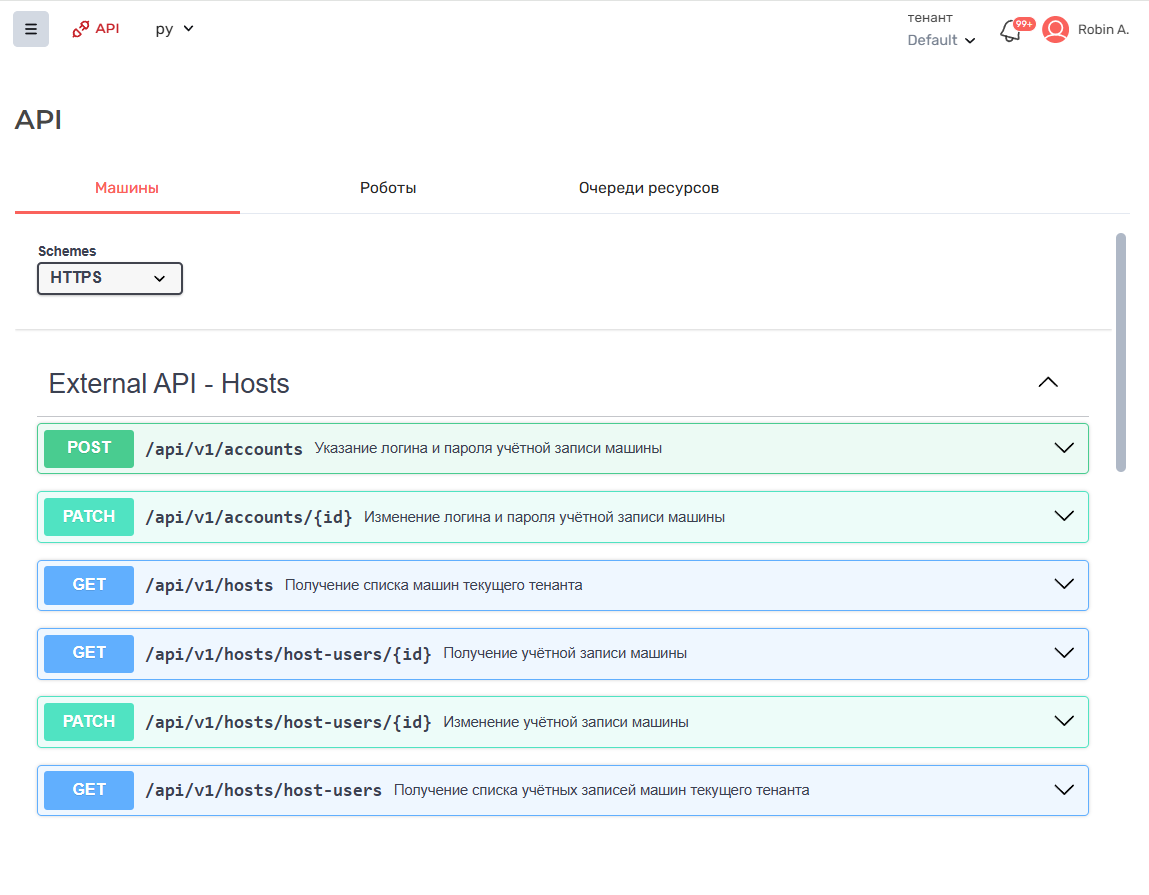
Task: Click the PATCH badge for host-users/{id}
Action: pos(89,722)
